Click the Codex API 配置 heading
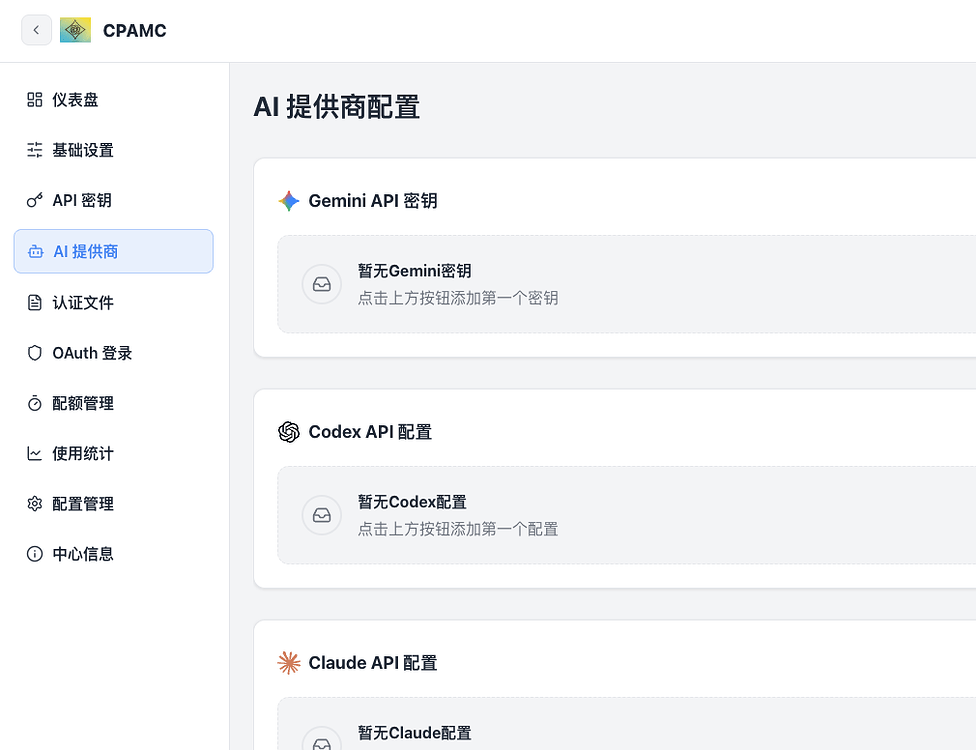This screenshot has width=976, height=750. [370, 432]
